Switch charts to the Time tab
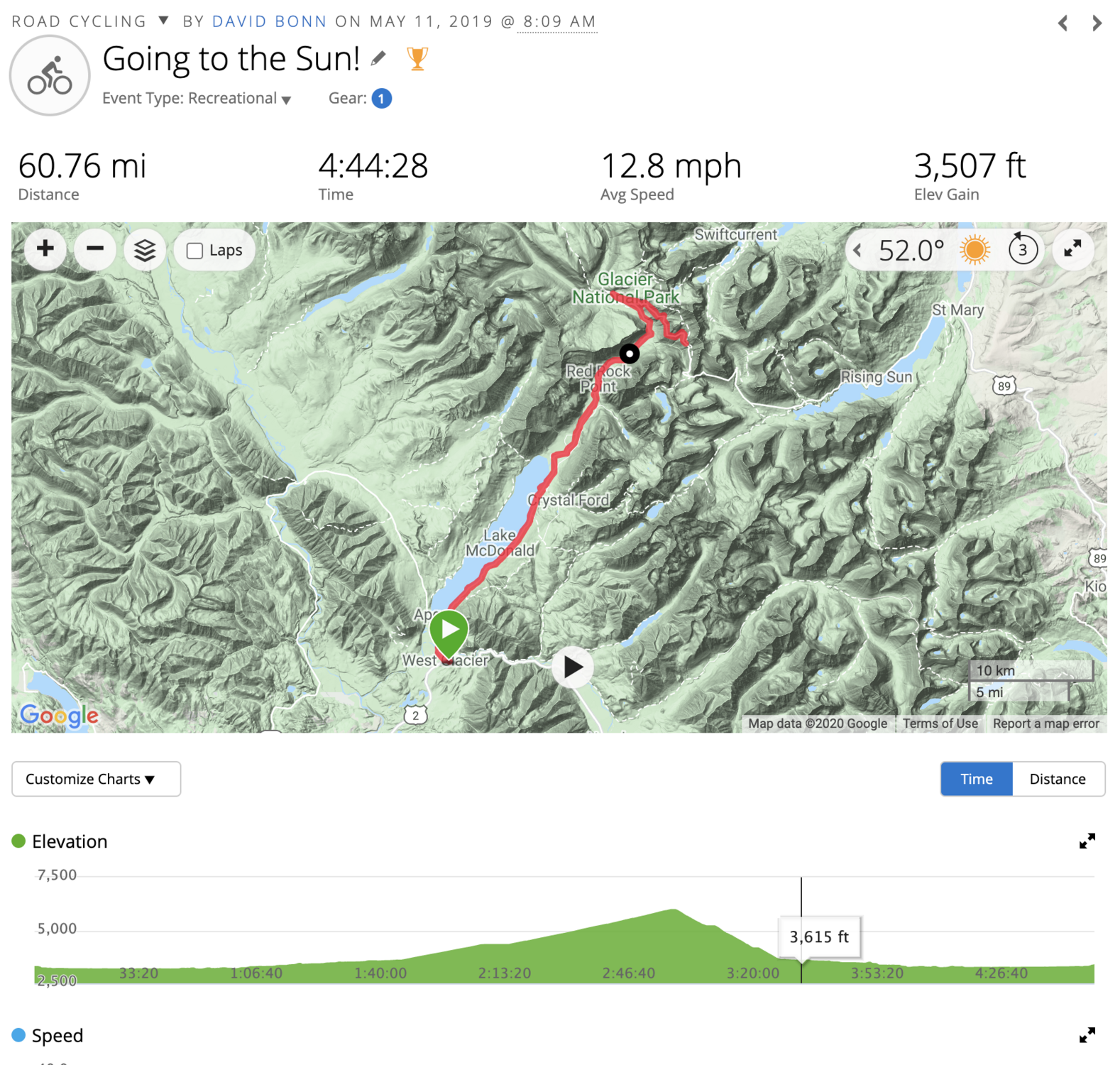 pyautogui.click(x=976, y=779)
